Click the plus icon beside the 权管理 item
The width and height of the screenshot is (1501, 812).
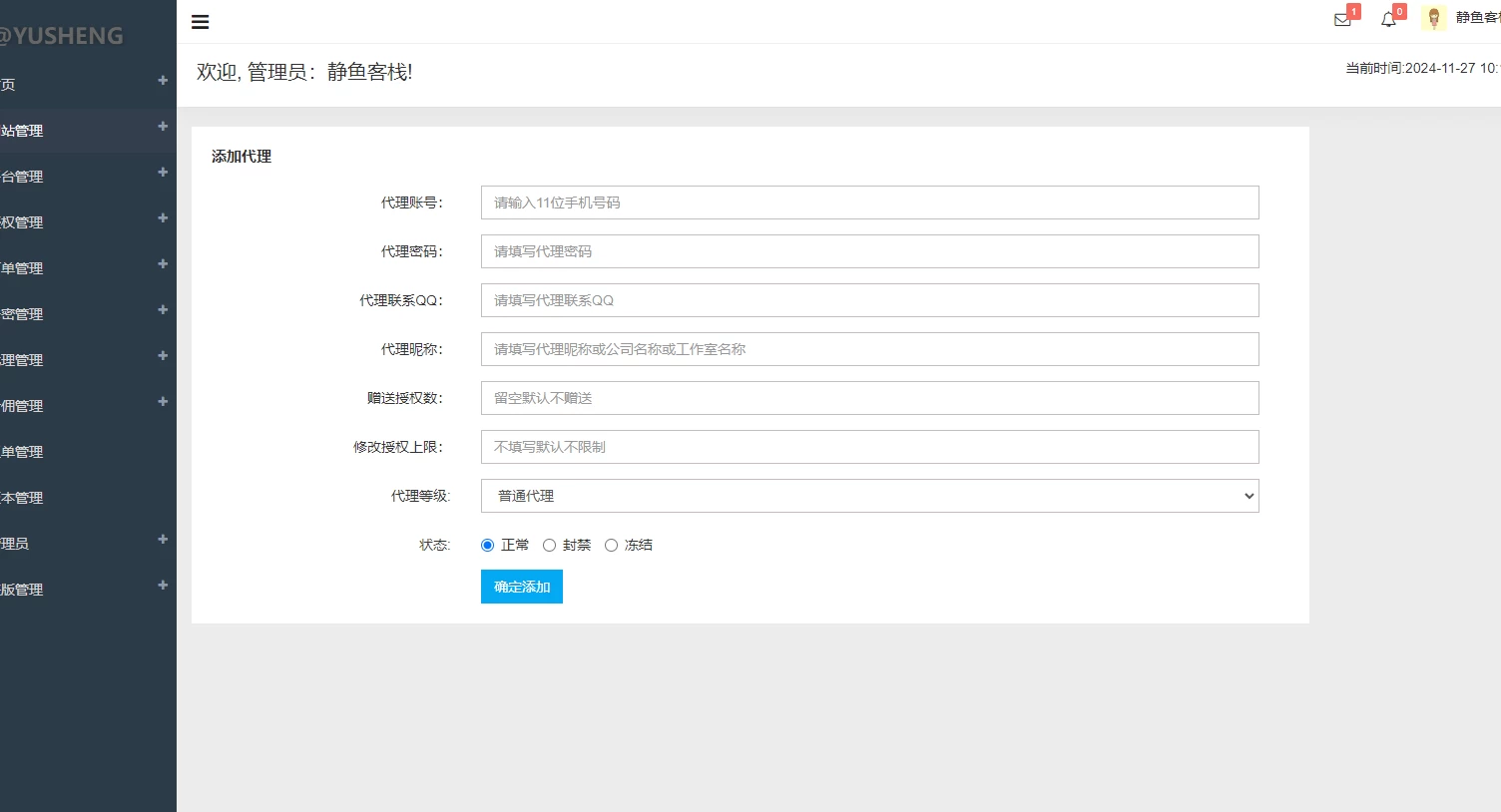163,218
